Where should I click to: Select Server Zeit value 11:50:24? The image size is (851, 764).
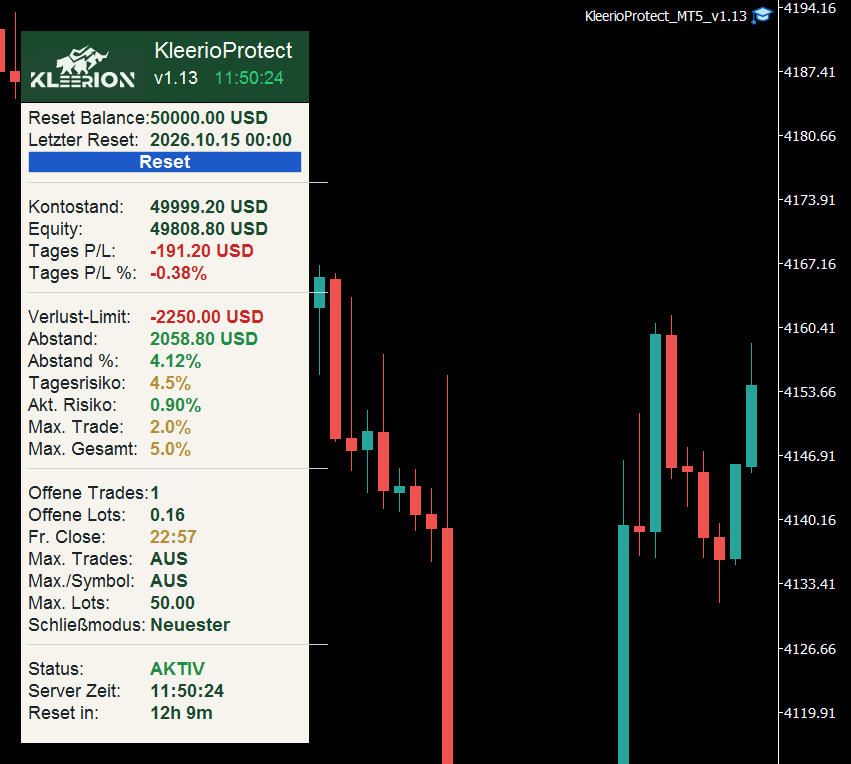tap(187, 691)
